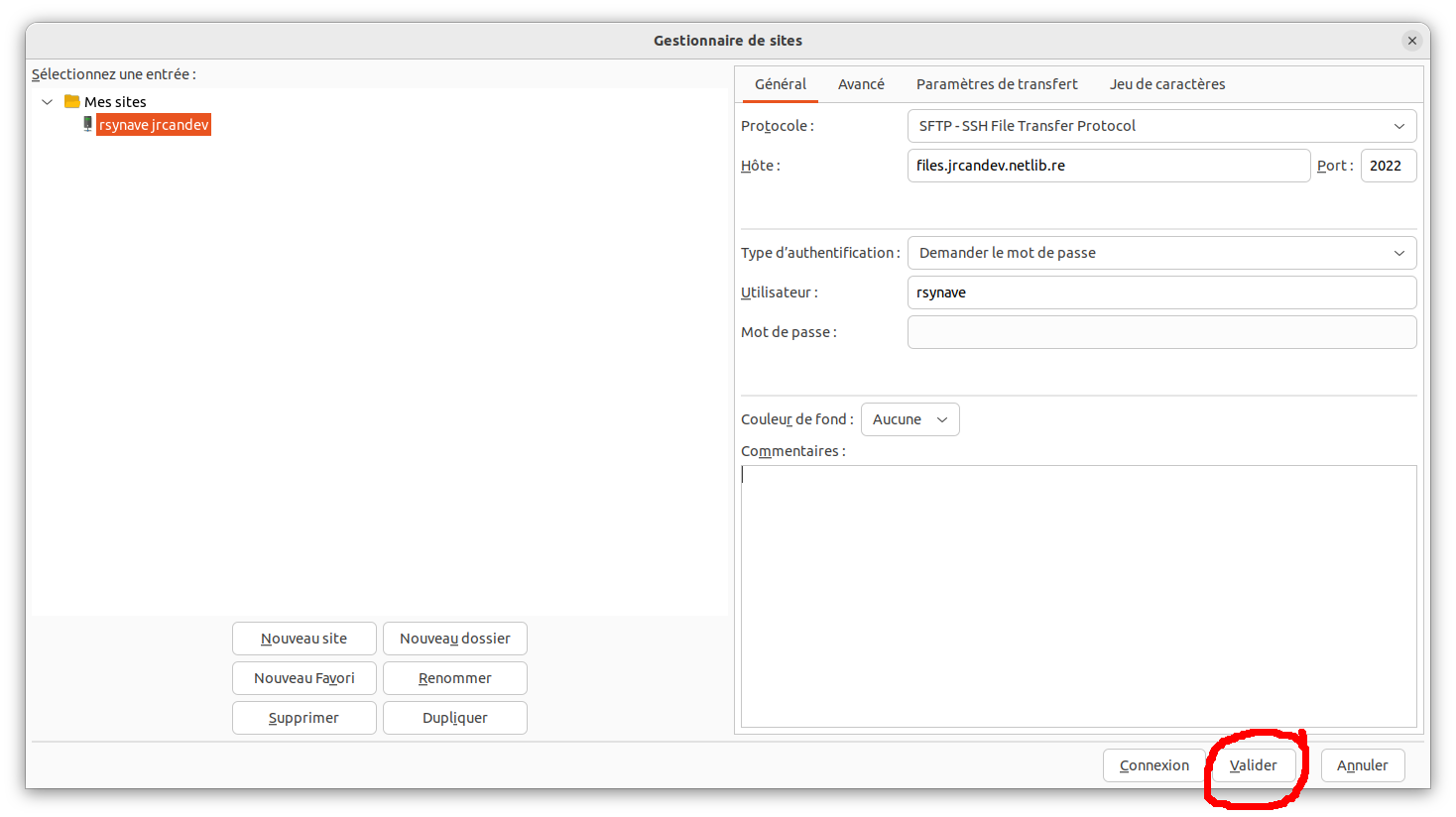Click the Connexion button
The image size is (1456, 817).
1153,765
